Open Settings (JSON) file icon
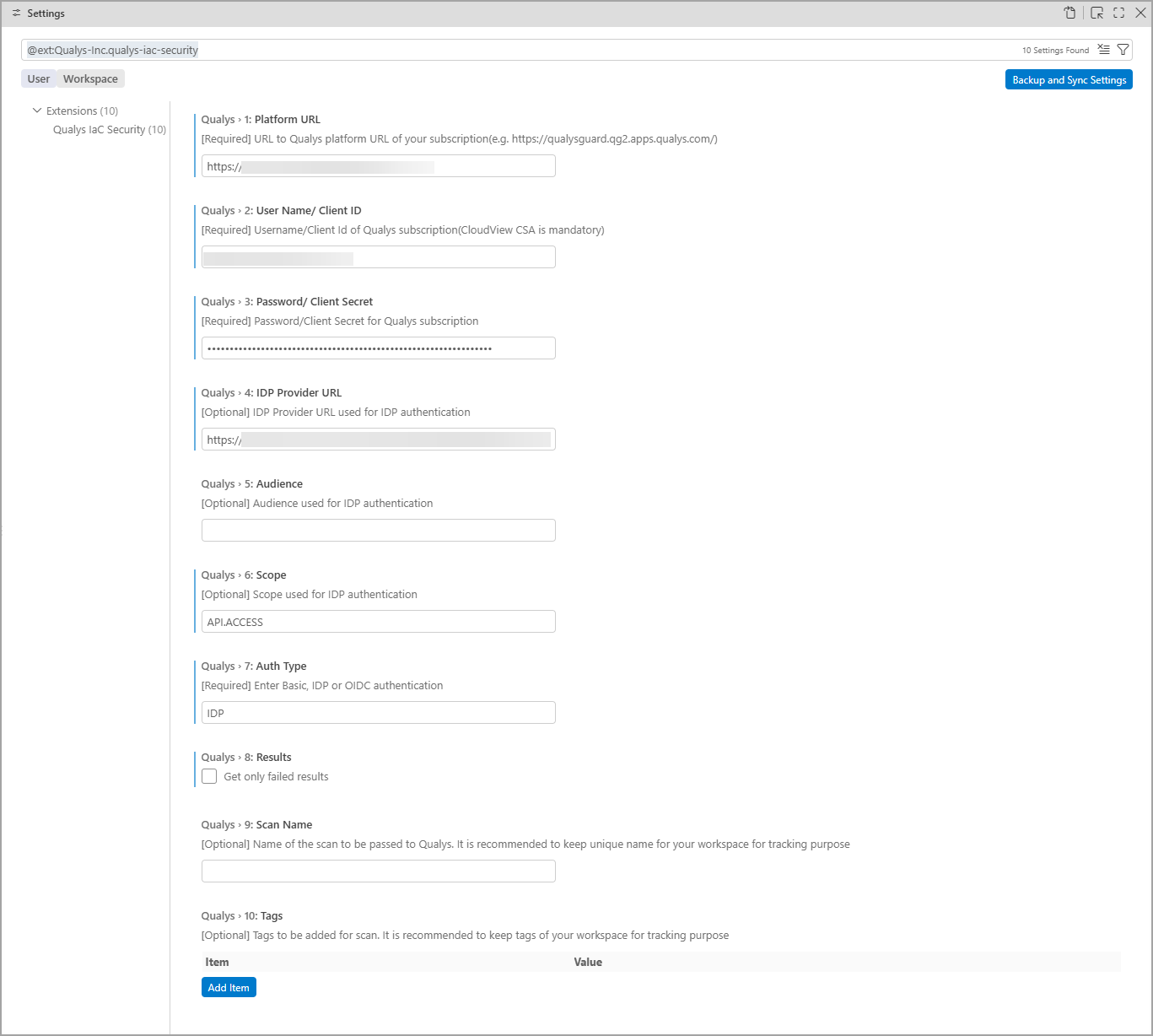1153x1036 pixels. [x=1069, y=13]
